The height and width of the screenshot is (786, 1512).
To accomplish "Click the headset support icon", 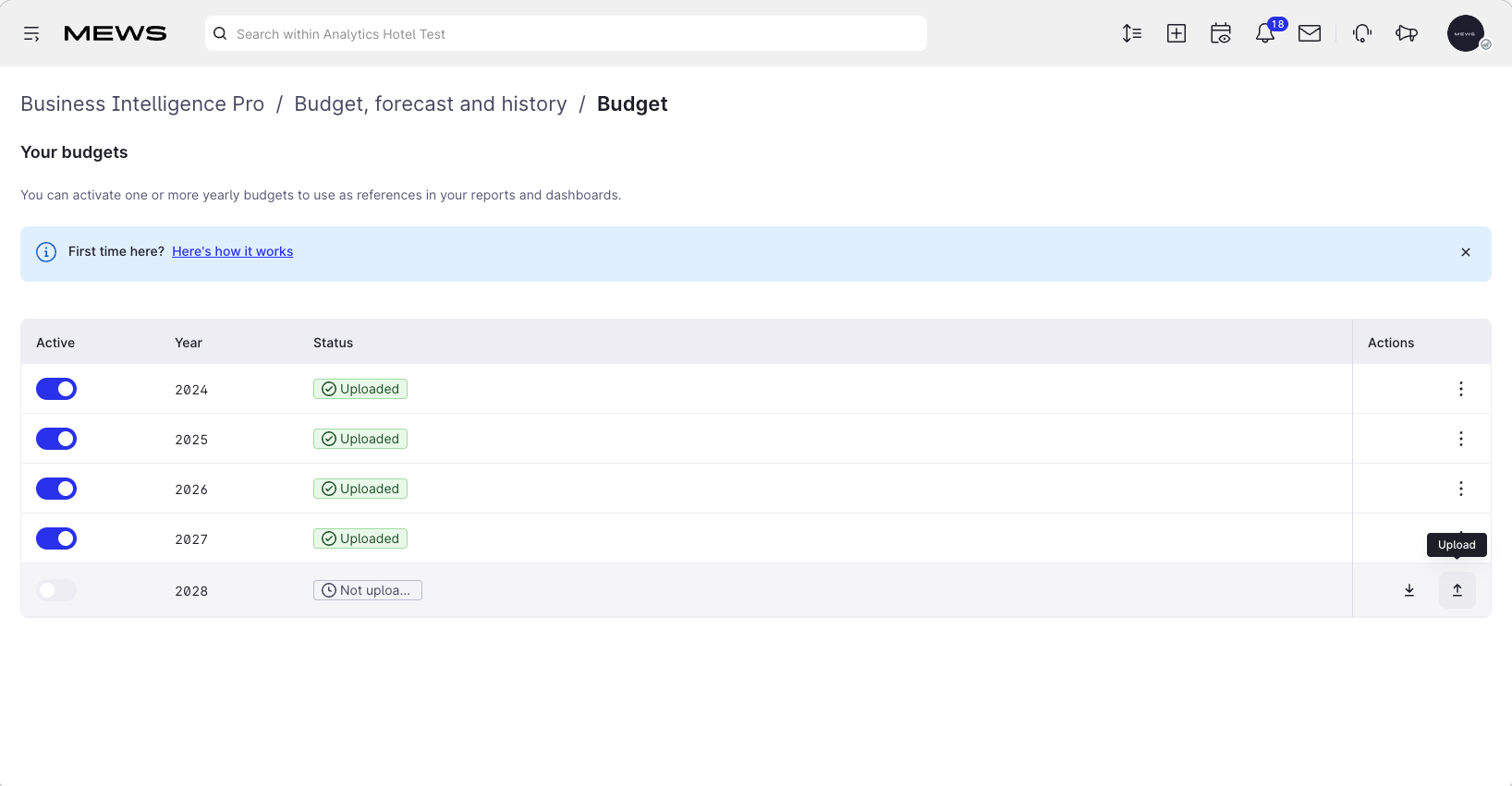I will pos(1362,33).
